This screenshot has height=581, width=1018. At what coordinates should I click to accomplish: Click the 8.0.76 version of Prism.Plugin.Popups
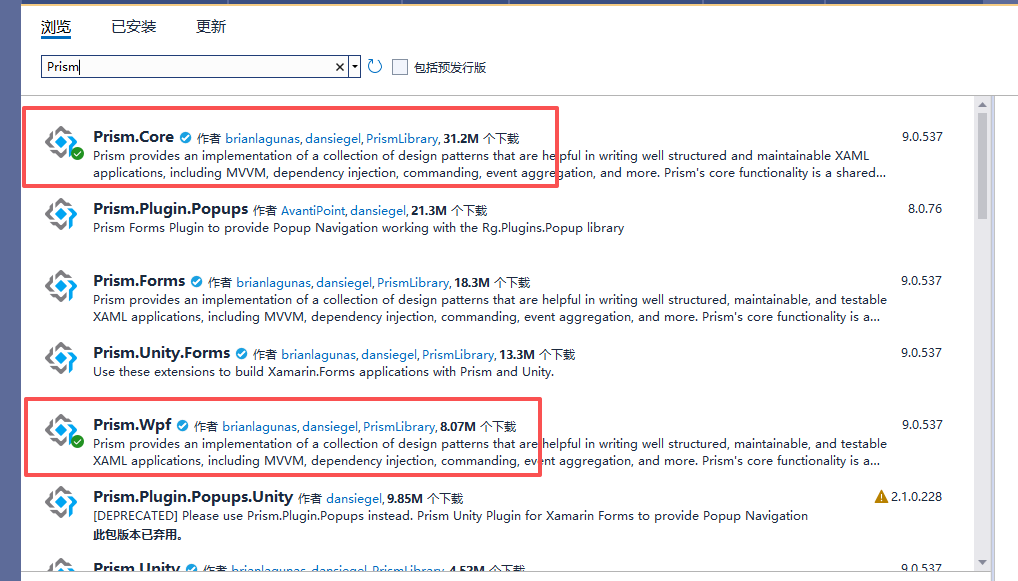coord(925,209)
